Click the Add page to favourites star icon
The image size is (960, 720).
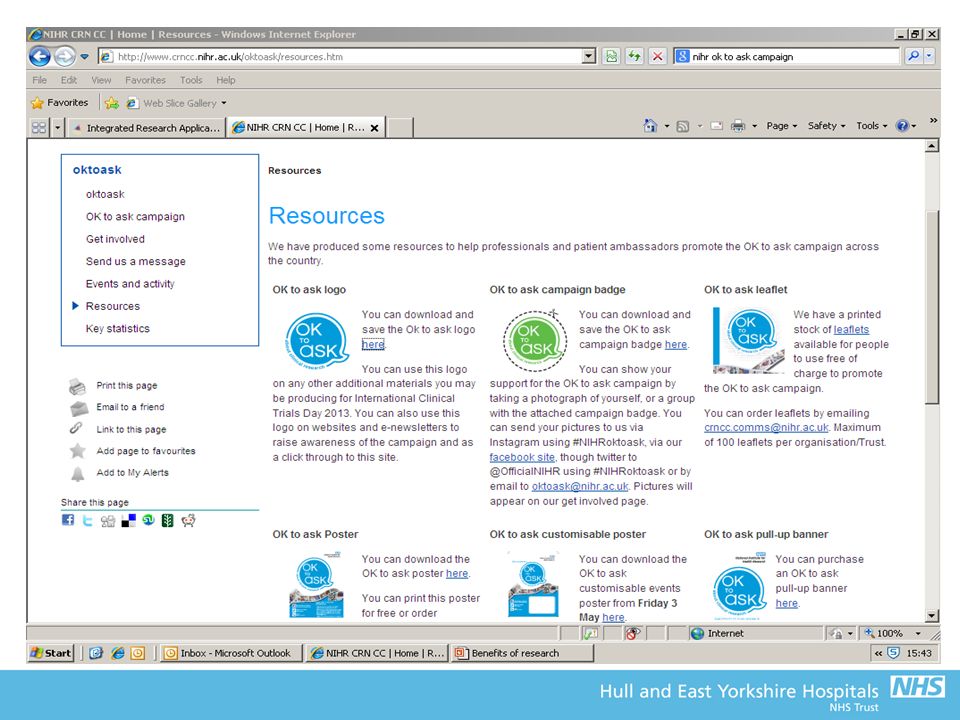tap(78, 451)
